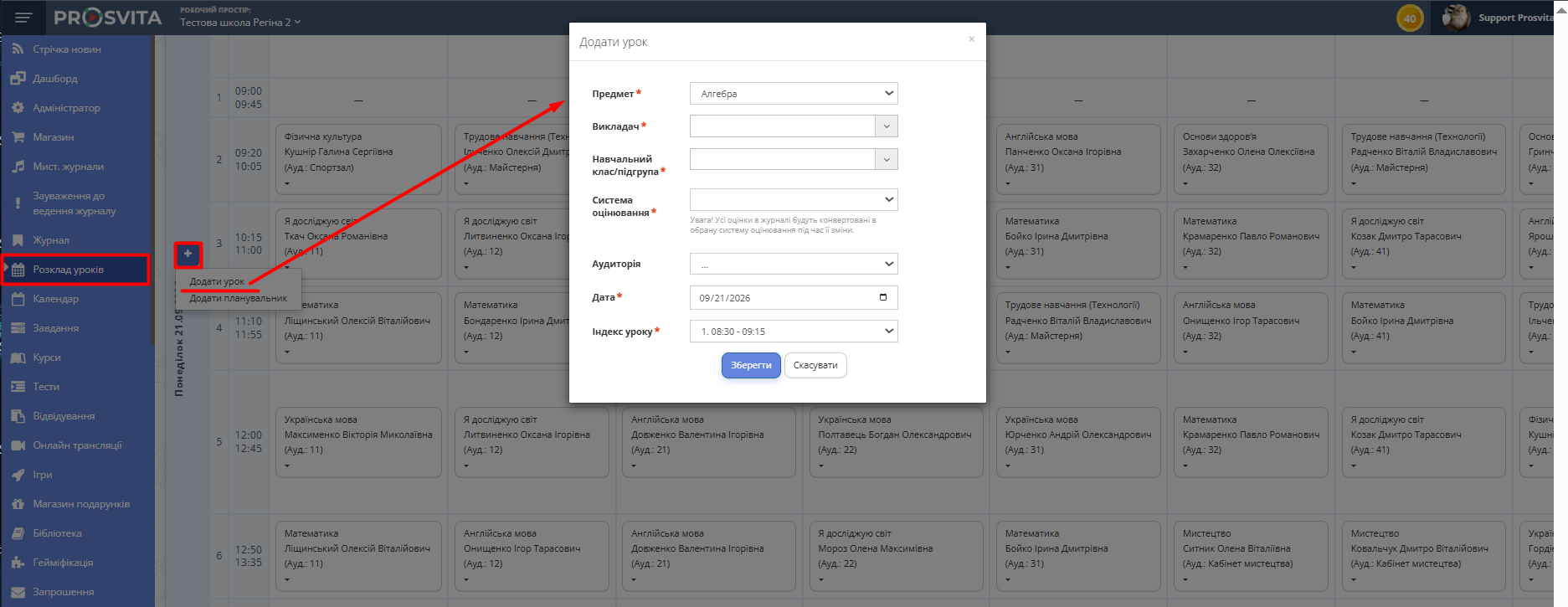
Task: Click the Магазин cart icon
Action: 18,137
